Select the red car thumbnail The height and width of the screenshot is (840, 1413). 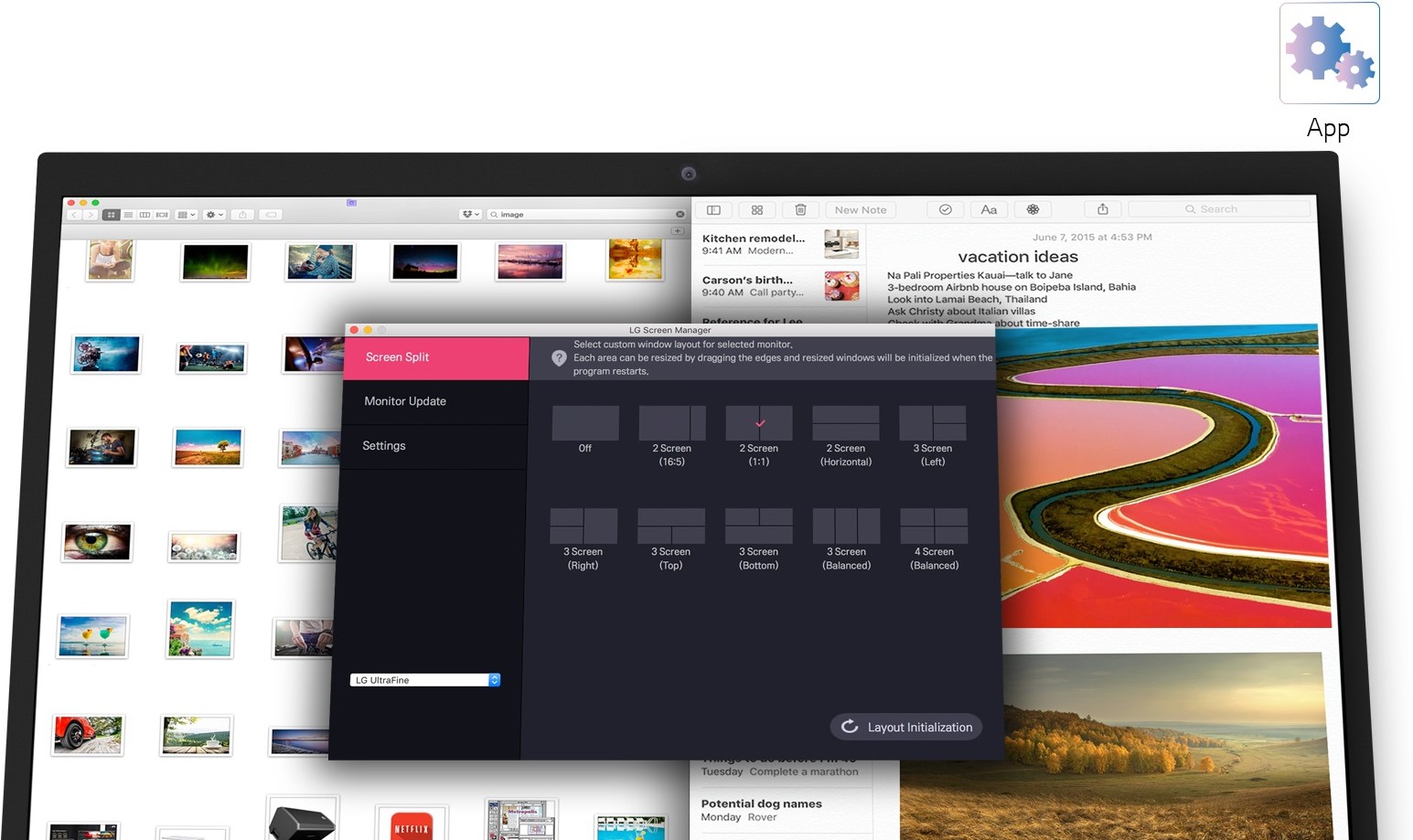tap(88, 734)
